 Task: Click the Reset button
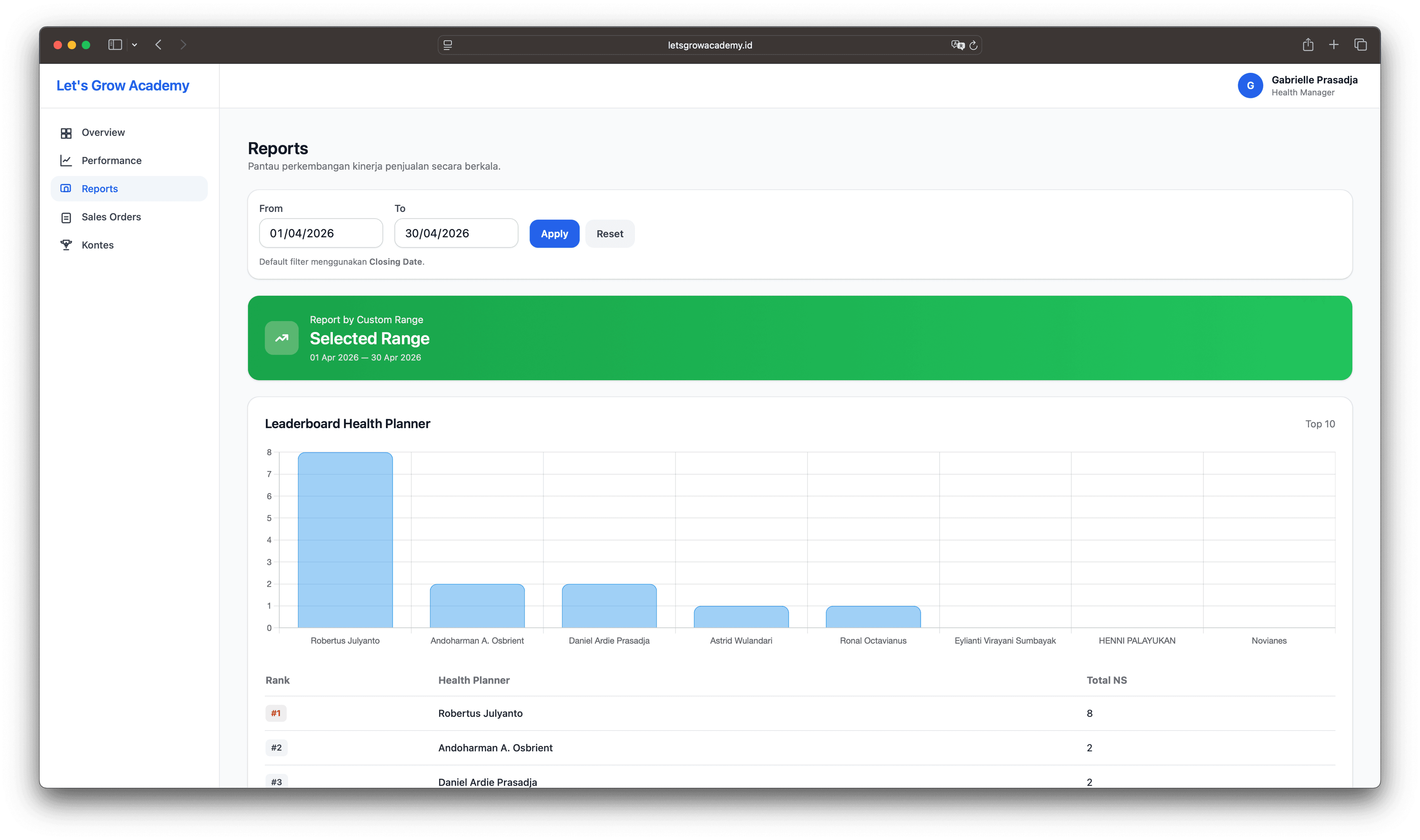pos(609,234)
